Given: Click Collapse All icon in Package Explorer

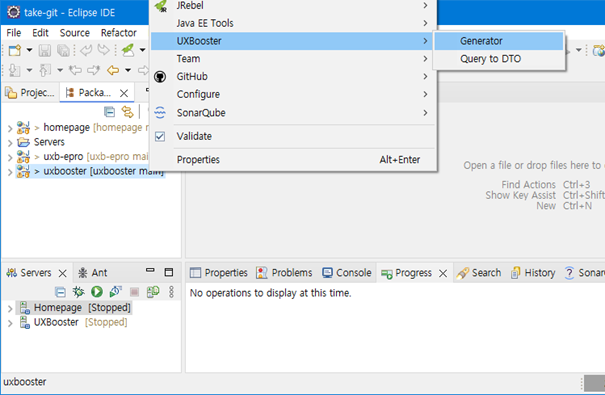Looking at the screenshot, I should pos(110,112).
